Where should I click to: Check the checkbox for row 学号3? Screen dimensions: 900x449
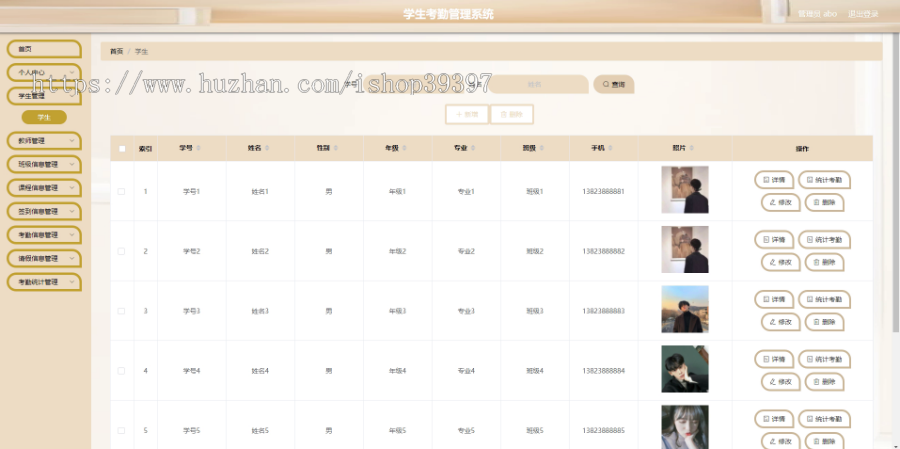click(x=121, y=311)
